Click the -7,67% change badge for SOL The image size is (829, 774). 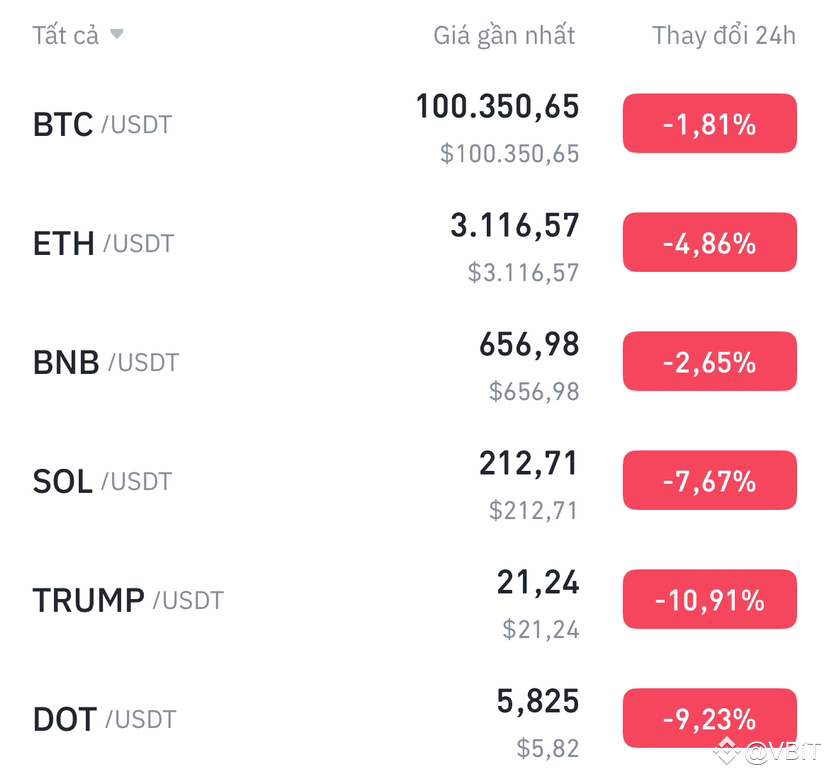click(709, 480)
